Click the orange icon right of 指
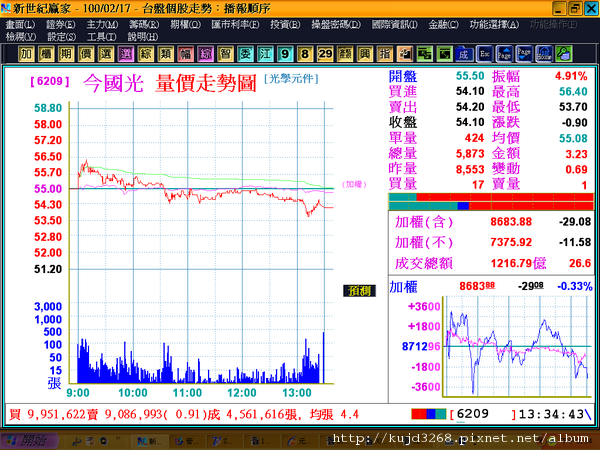Screen dimensions: 600x450 [x=404, y=54]
